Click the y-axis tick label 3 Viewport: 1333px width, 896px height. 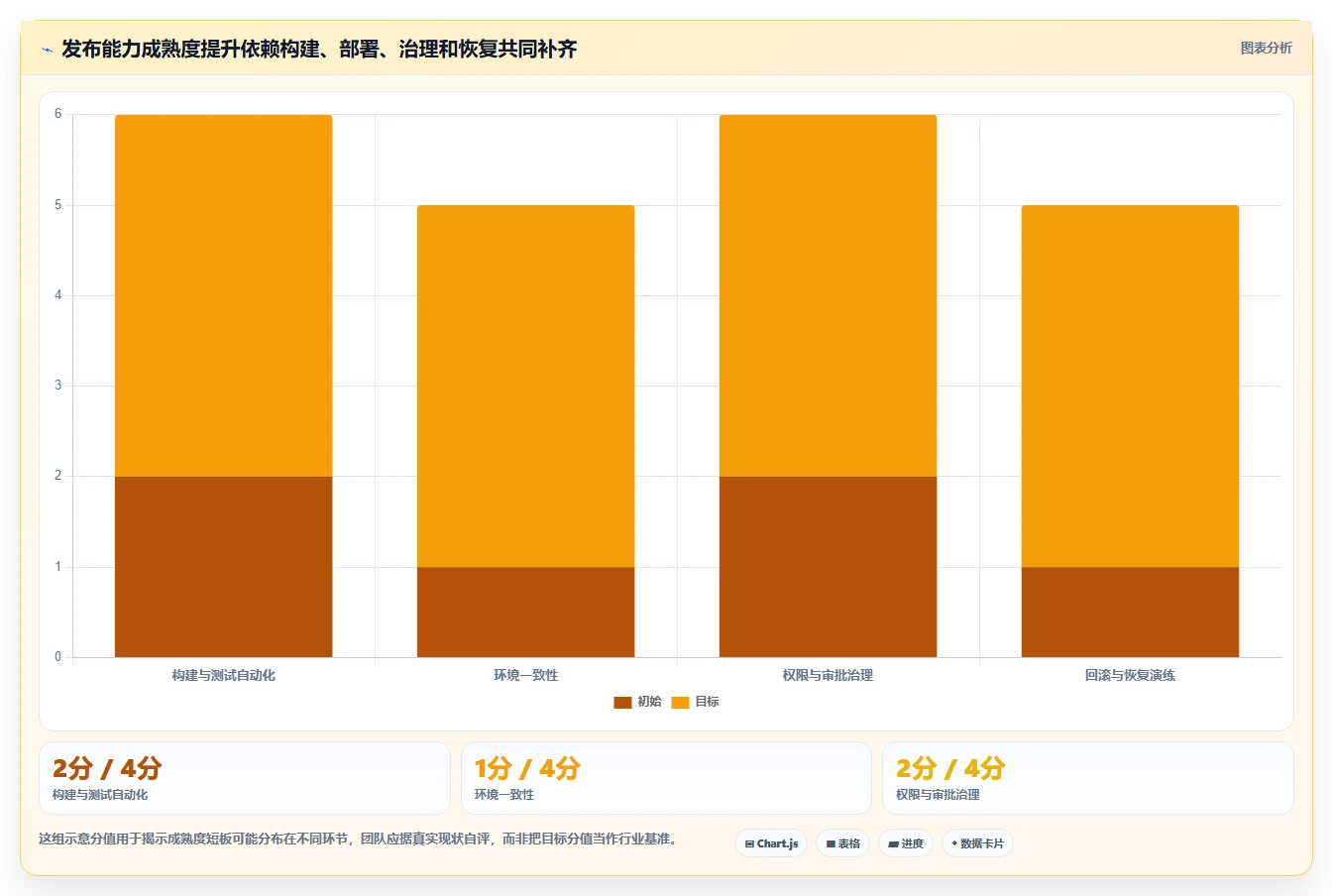tap(57, 386)
